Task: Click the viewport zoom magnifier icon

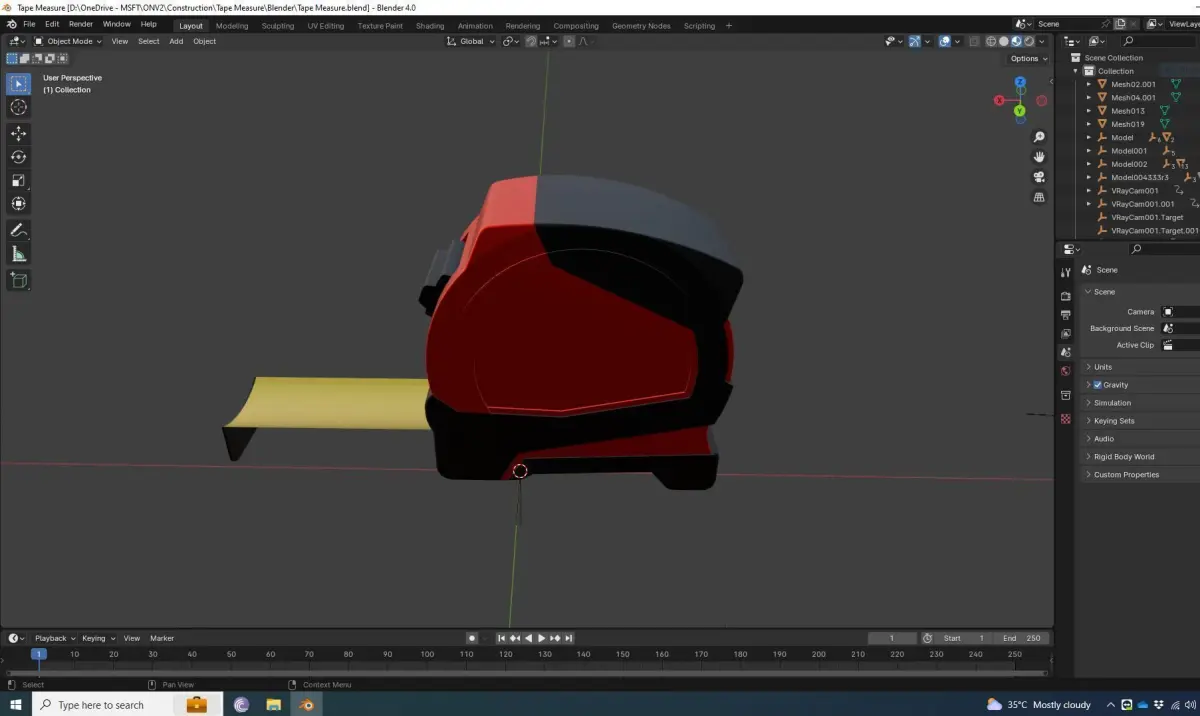Action: [1039, 137]
